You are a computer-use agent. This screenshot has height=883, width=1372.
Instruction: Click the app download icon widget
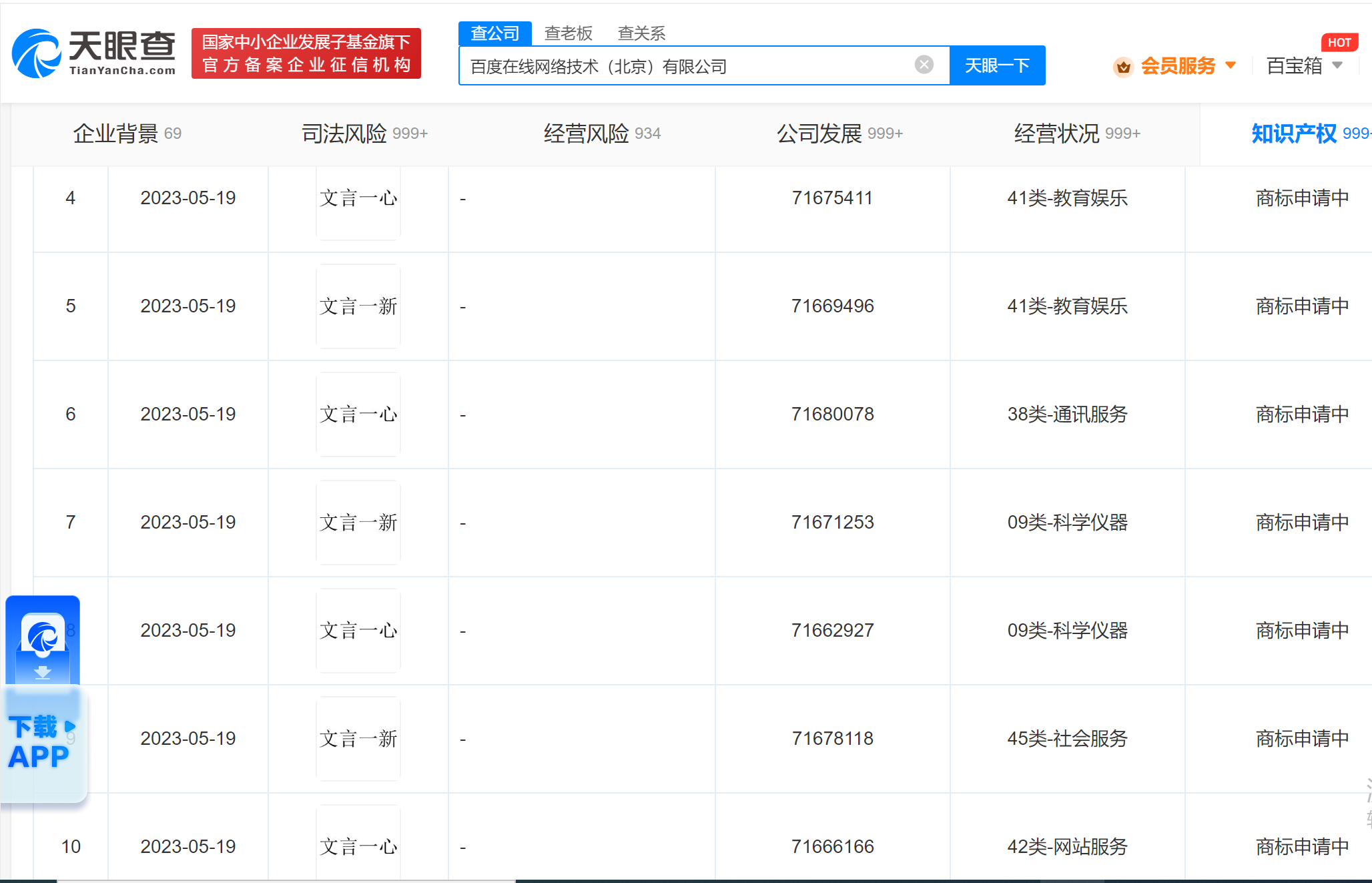click(43, 639)
